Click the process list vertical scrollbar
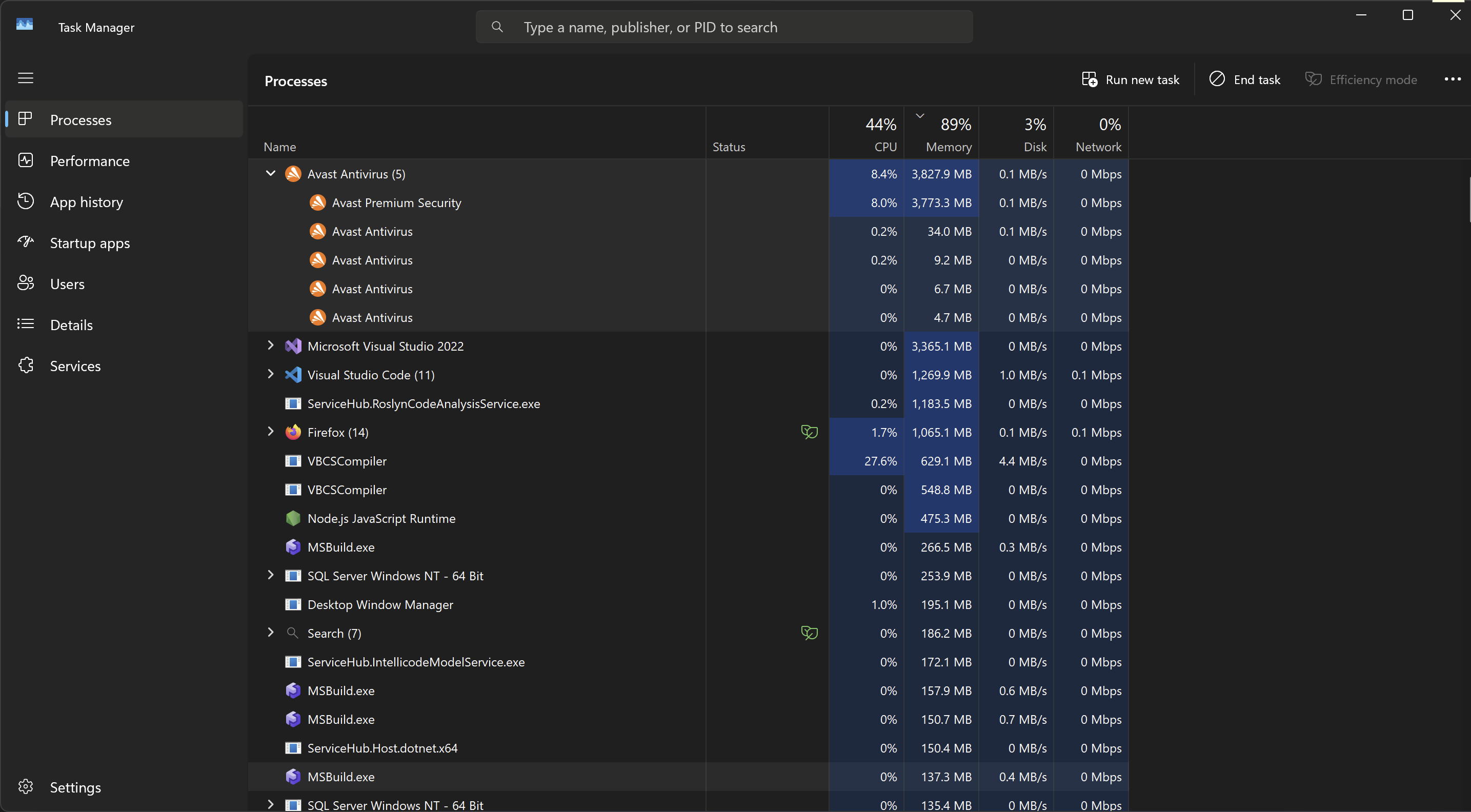Screen dimensions: 1471x812 [1469, 200]
